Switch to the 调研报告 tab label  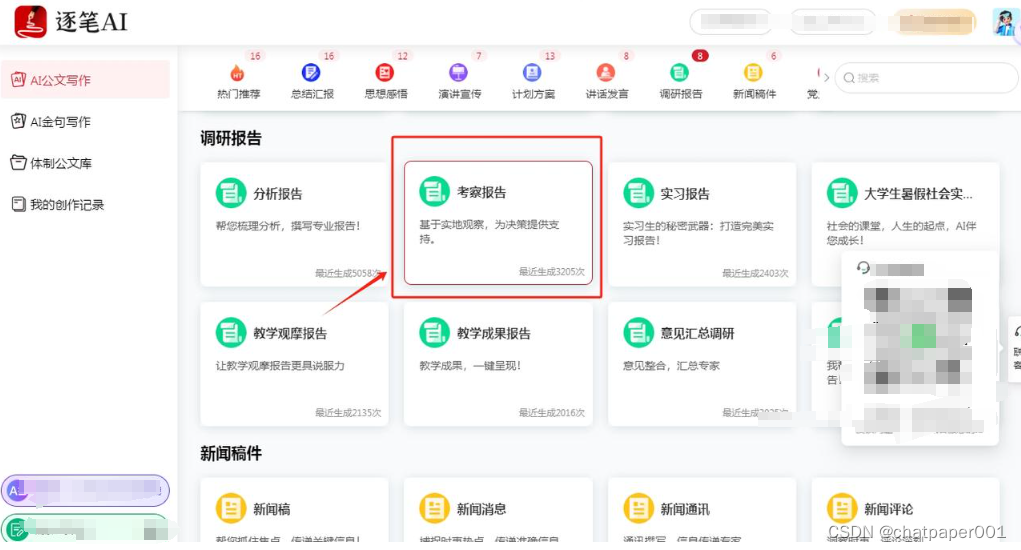tap(680, 94)
